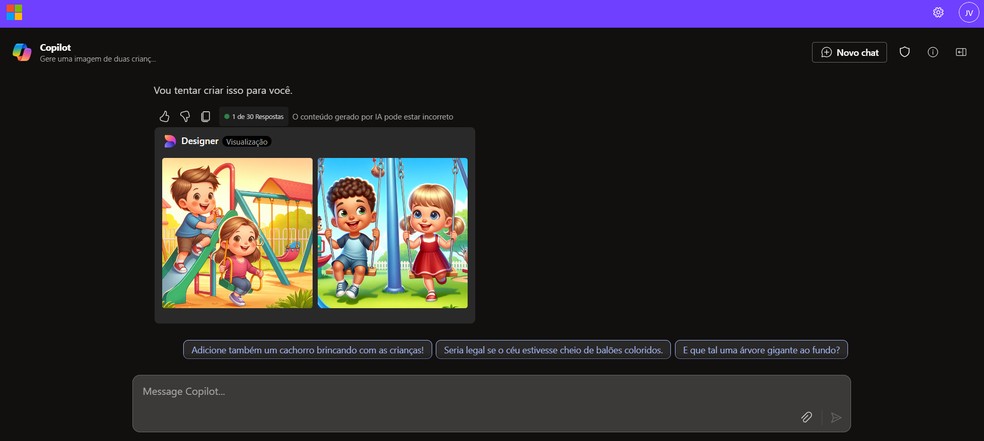Viewport: 984px width, 441px height.
Task: Send the message with the arrow icon
Action: coord(836,417)
